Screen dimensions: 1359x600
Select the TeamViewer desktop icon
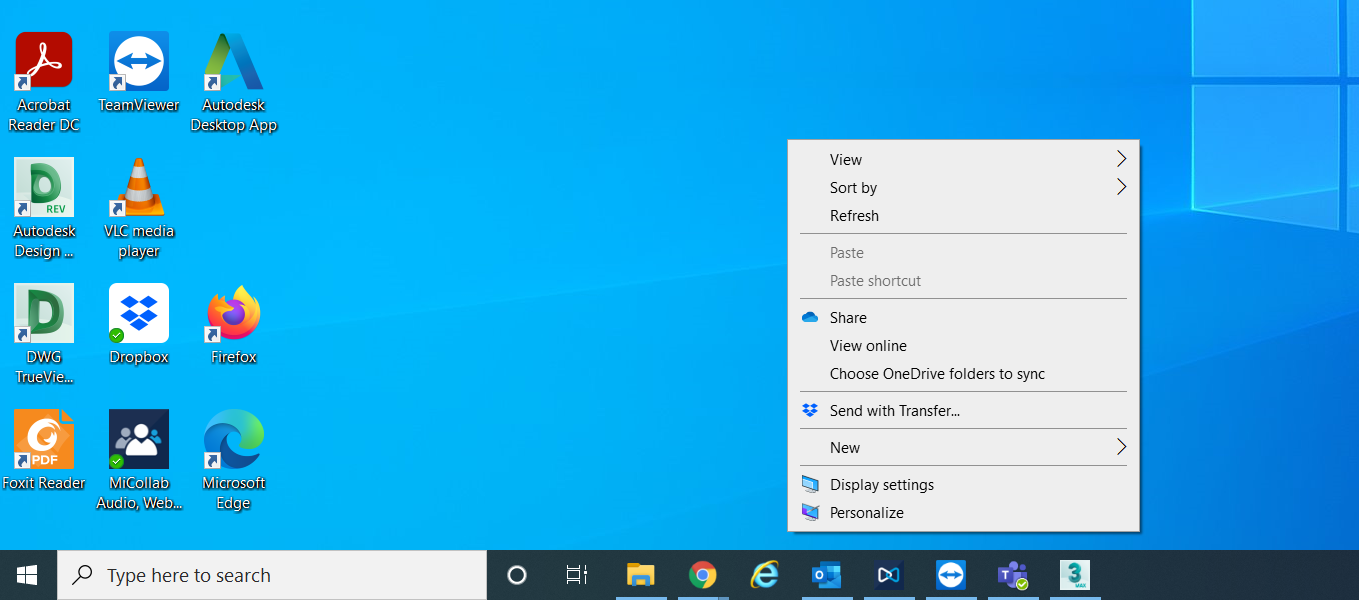(x=139, y=72)
